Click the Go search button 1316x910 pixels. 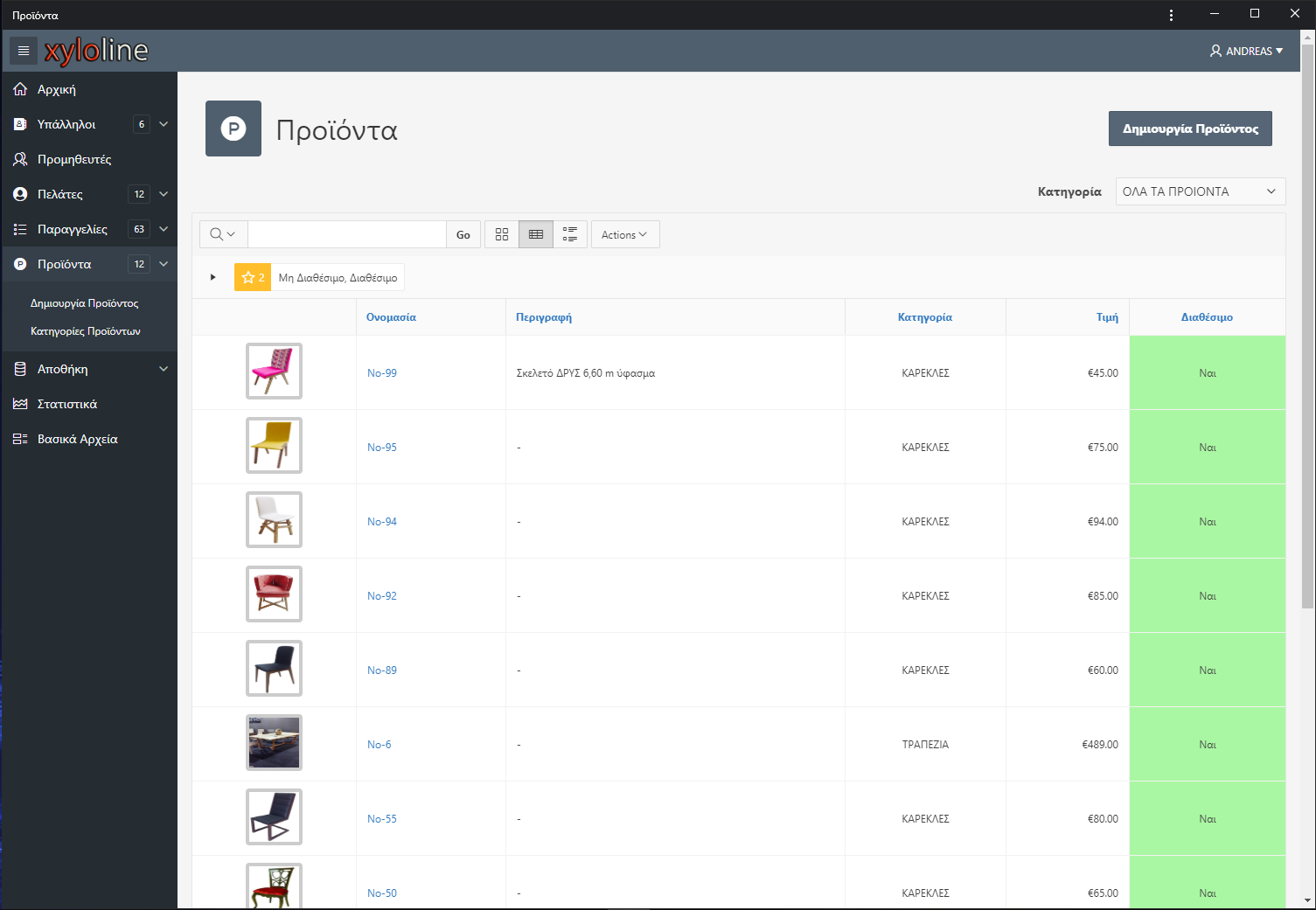(x=463, y=234)
